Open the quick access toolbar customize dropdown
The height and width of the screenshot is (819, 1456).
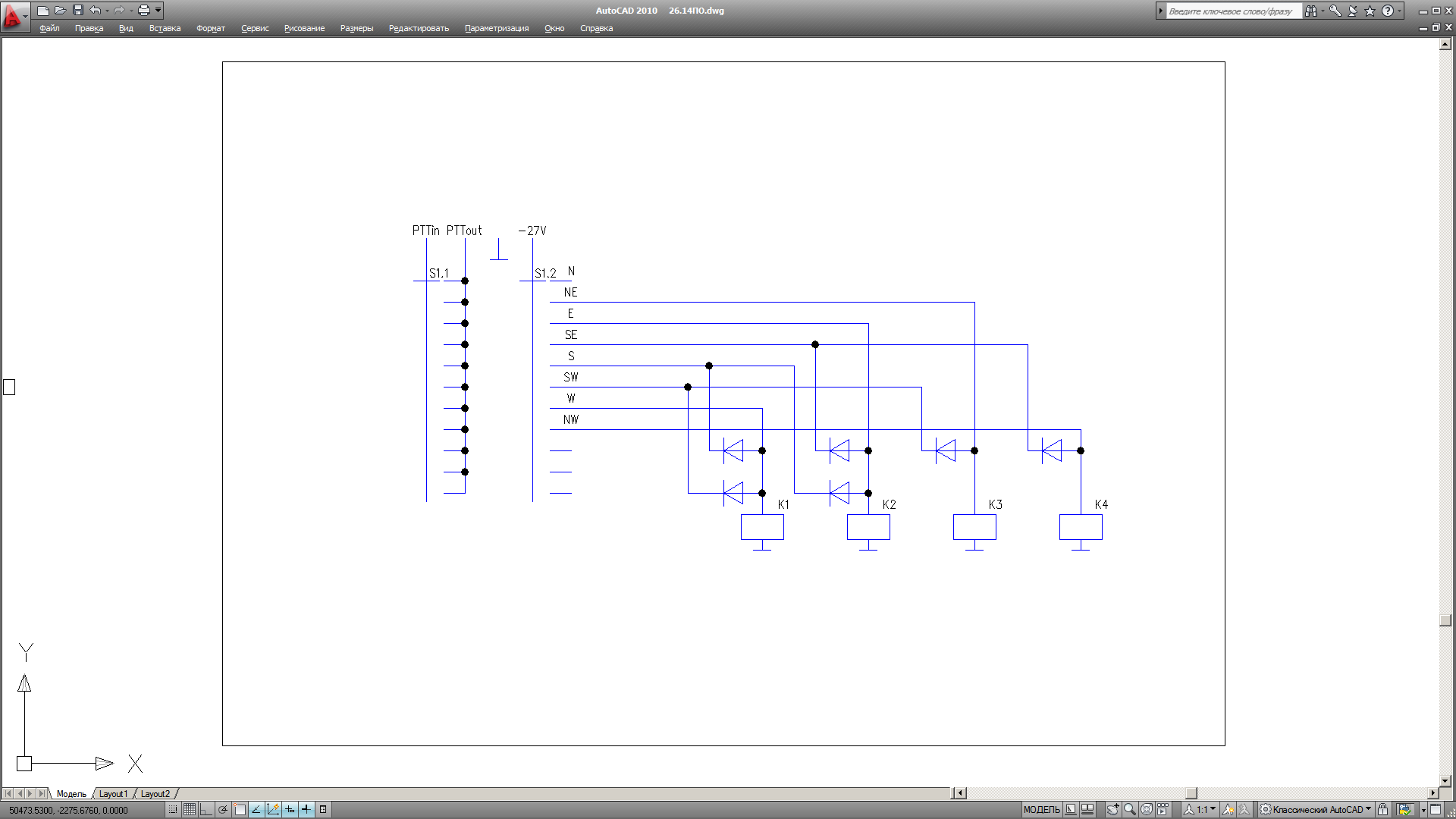(158, 11)
